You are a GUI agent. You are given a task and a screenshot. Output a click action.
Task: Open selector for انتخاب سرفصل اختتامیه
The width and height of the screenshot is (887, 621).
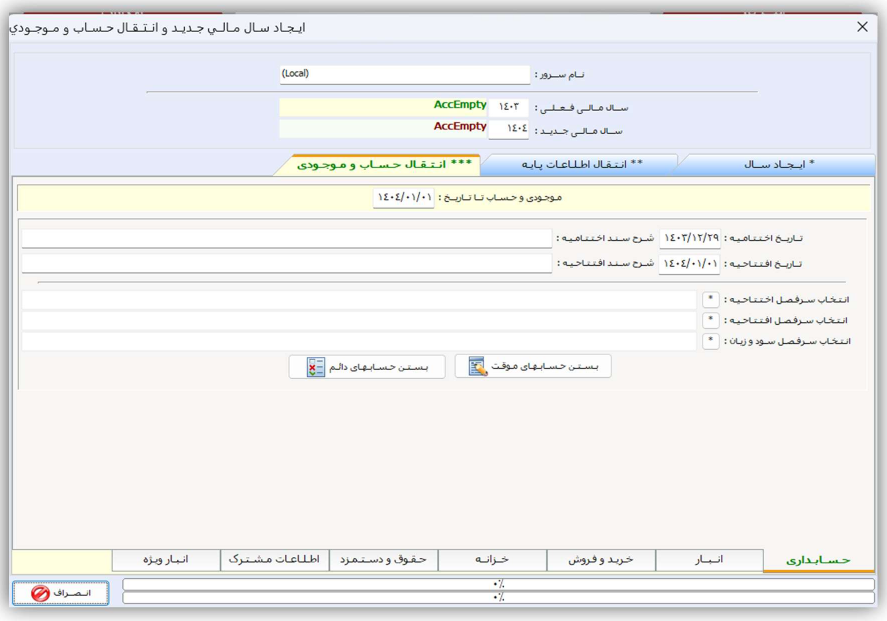coord(711,299)
